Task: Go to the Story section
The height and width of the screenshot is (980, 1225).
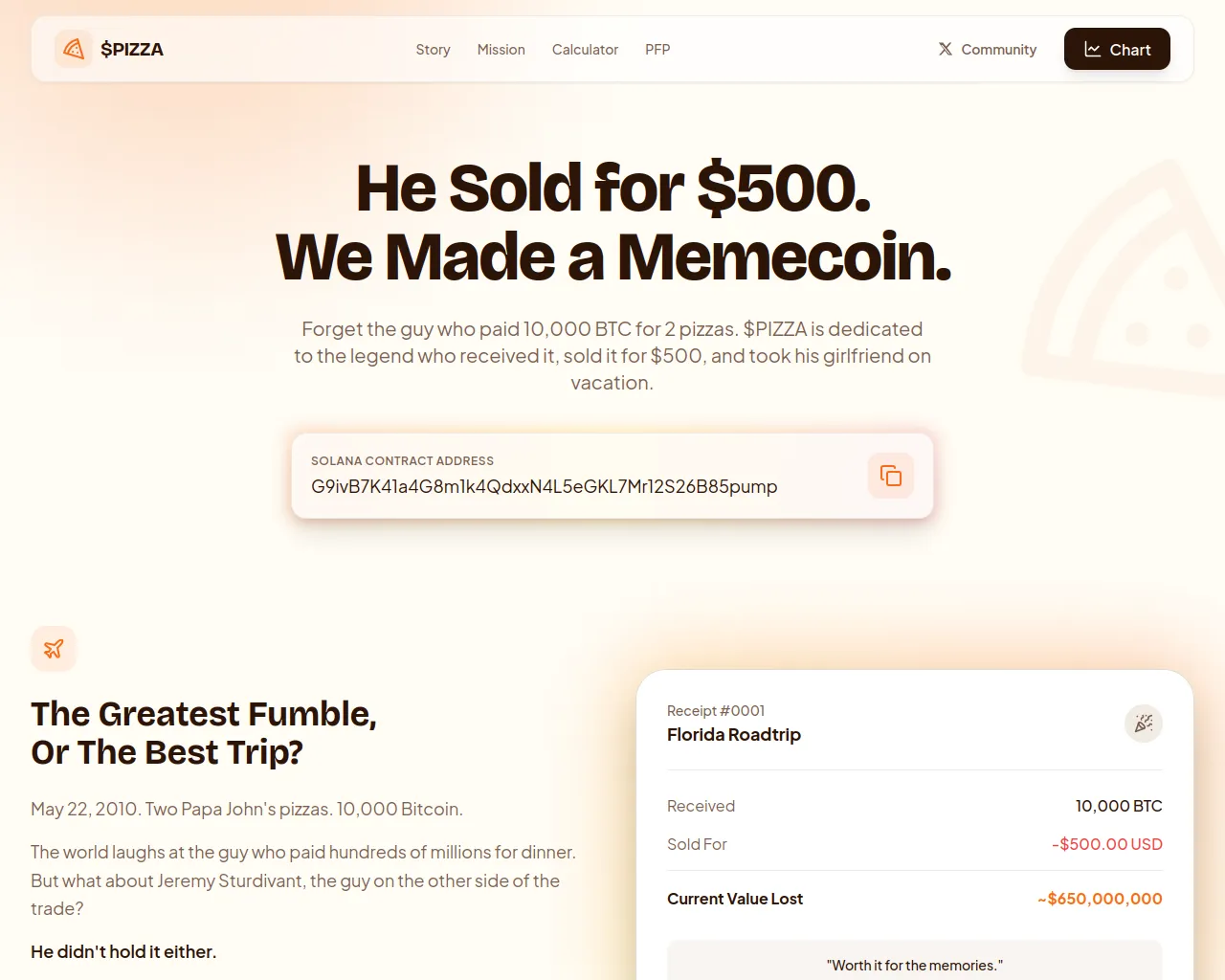Action: coord(433,50)
